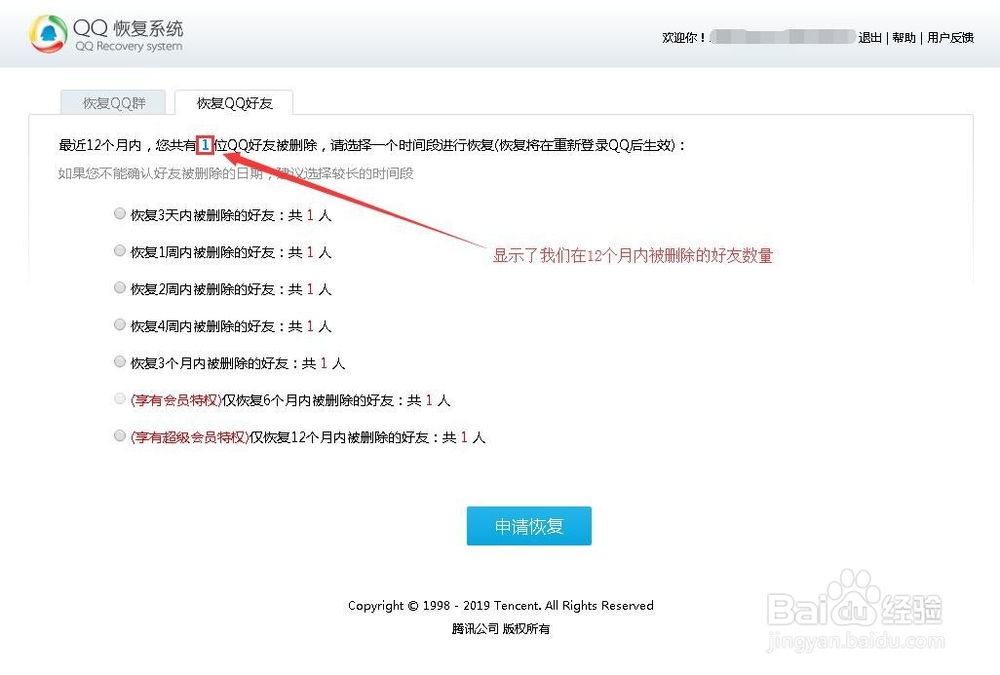Open the 帮助 help link

(x=903, y=38)
